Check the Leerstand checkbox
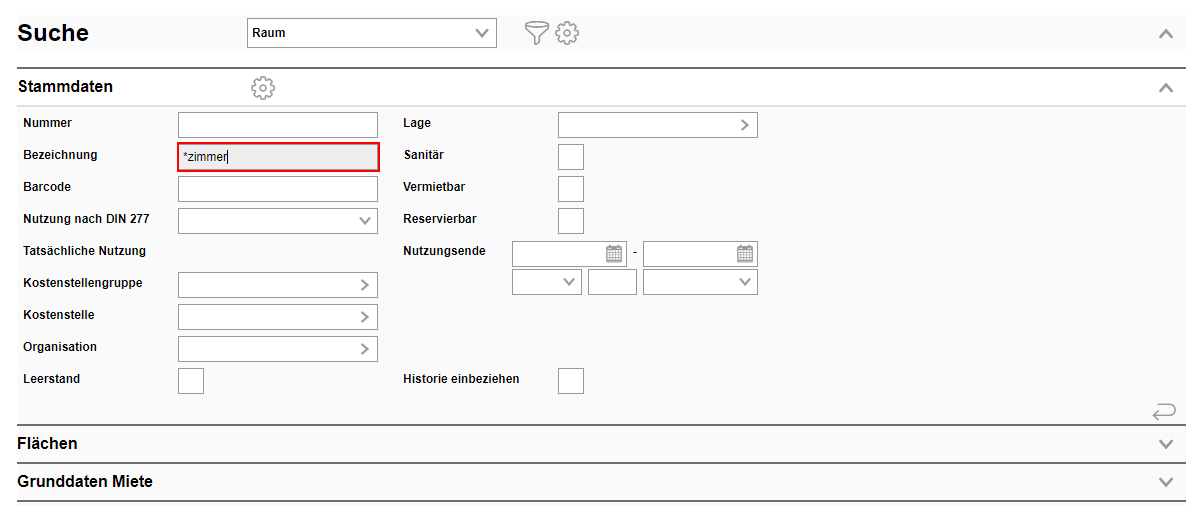 [x=191, y=381]
